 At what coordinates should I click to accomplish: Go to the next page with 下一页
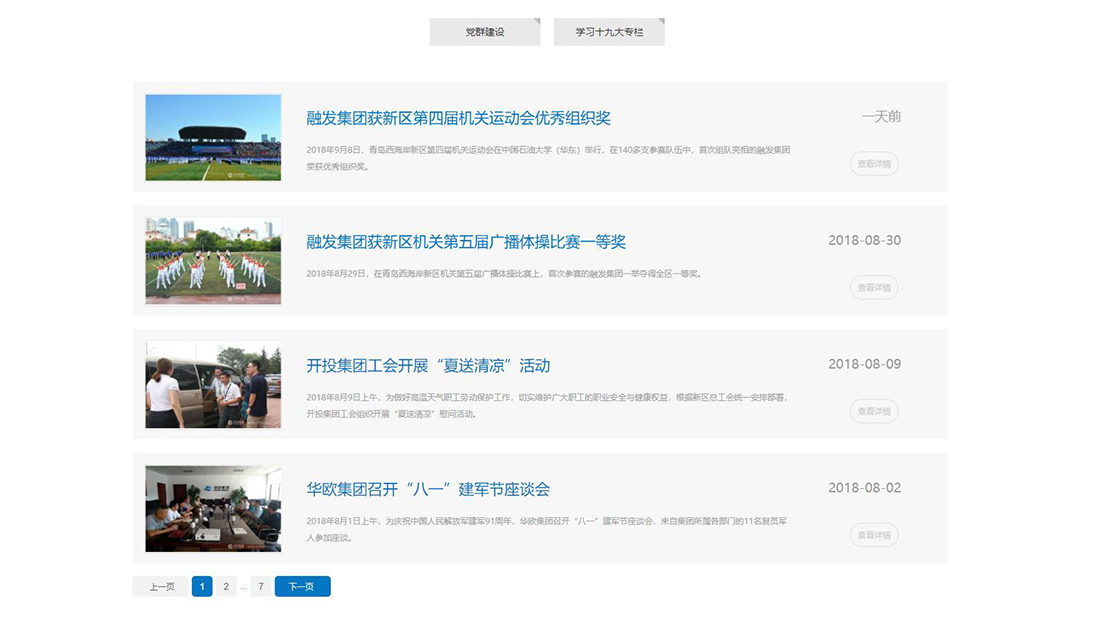click(x=301, y=586)
